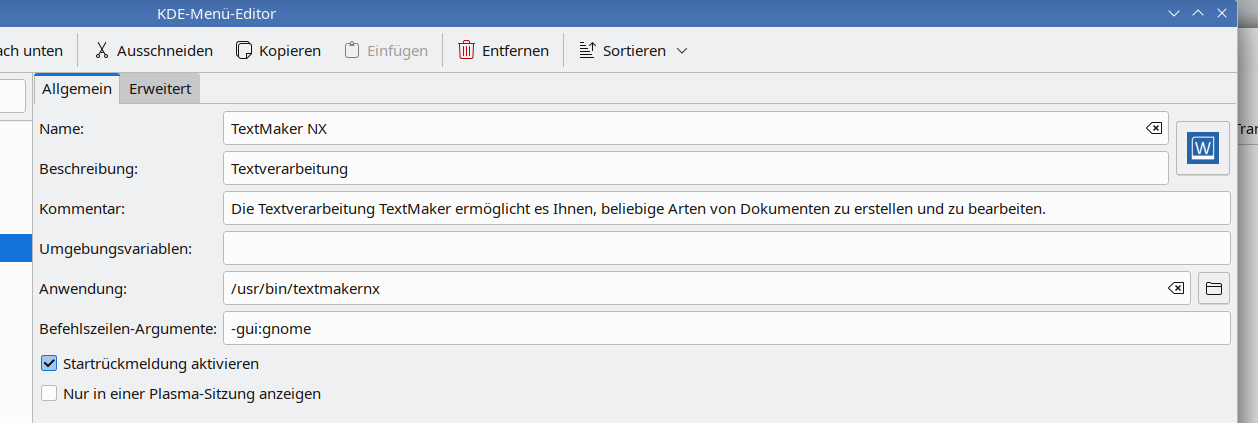Click into the Kommentar text field
Screen dimensions: 1258x423
[726, 208]
